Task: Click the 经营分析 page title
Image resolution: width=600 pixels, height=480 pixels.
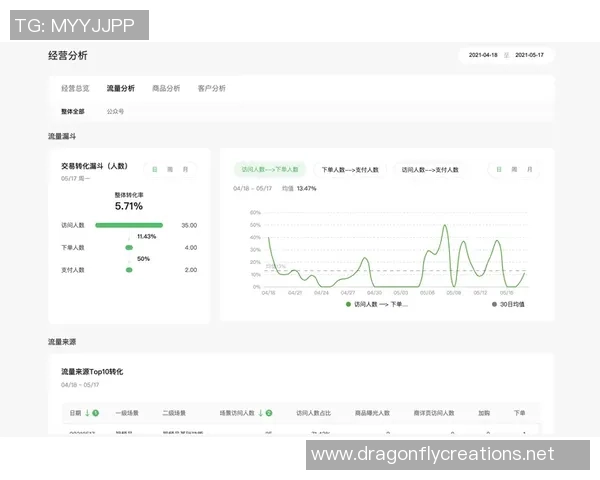Action: (x=68, y=56)
